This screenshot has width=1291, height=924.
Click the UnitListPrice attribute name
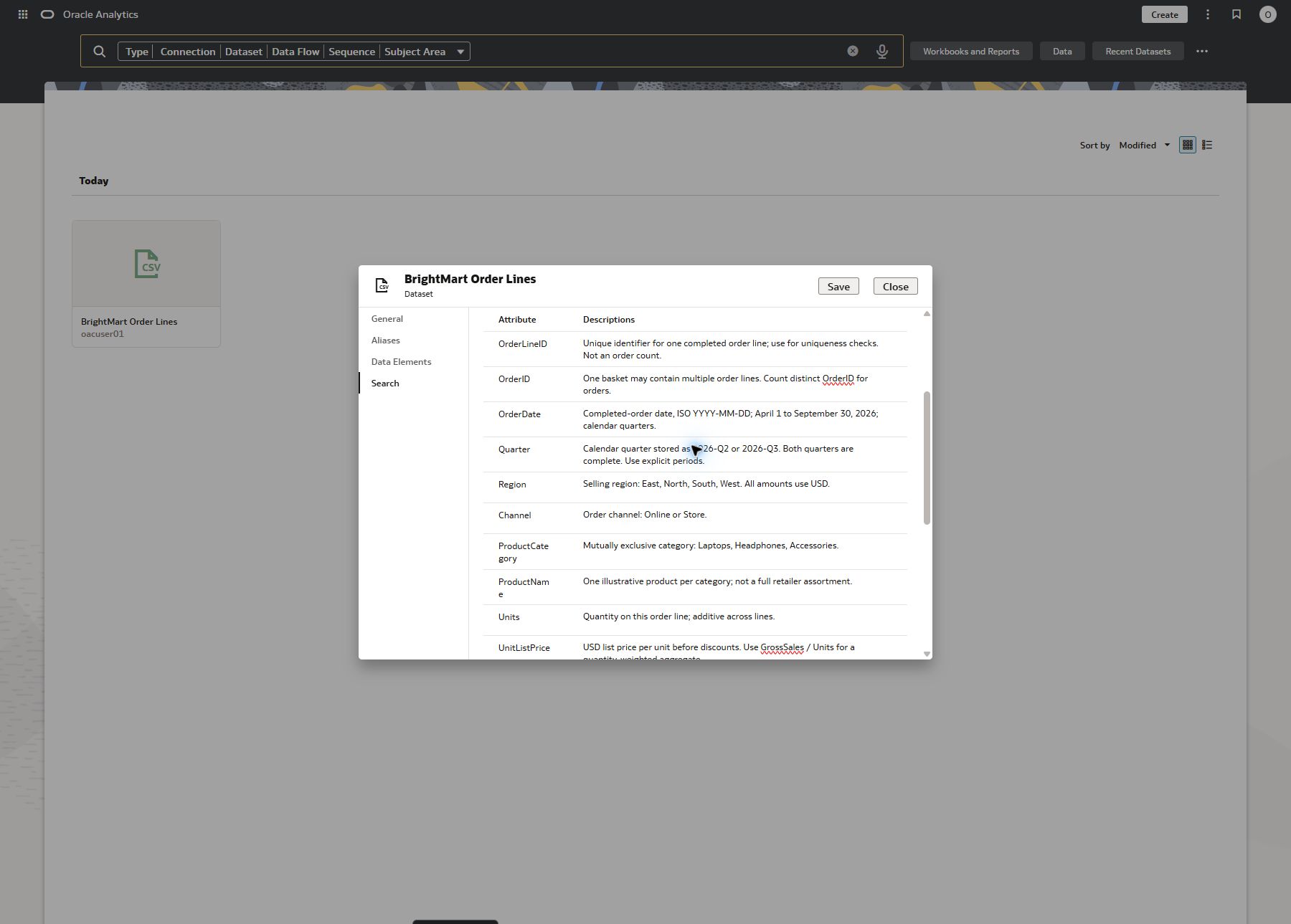pos(524,648)
